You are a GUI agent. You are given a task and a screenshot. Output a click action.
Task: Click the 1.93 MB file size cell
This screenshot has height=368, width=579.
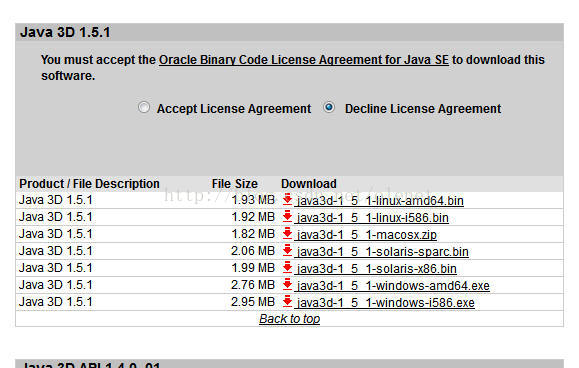pyautogui.click(x=253, y=200)
